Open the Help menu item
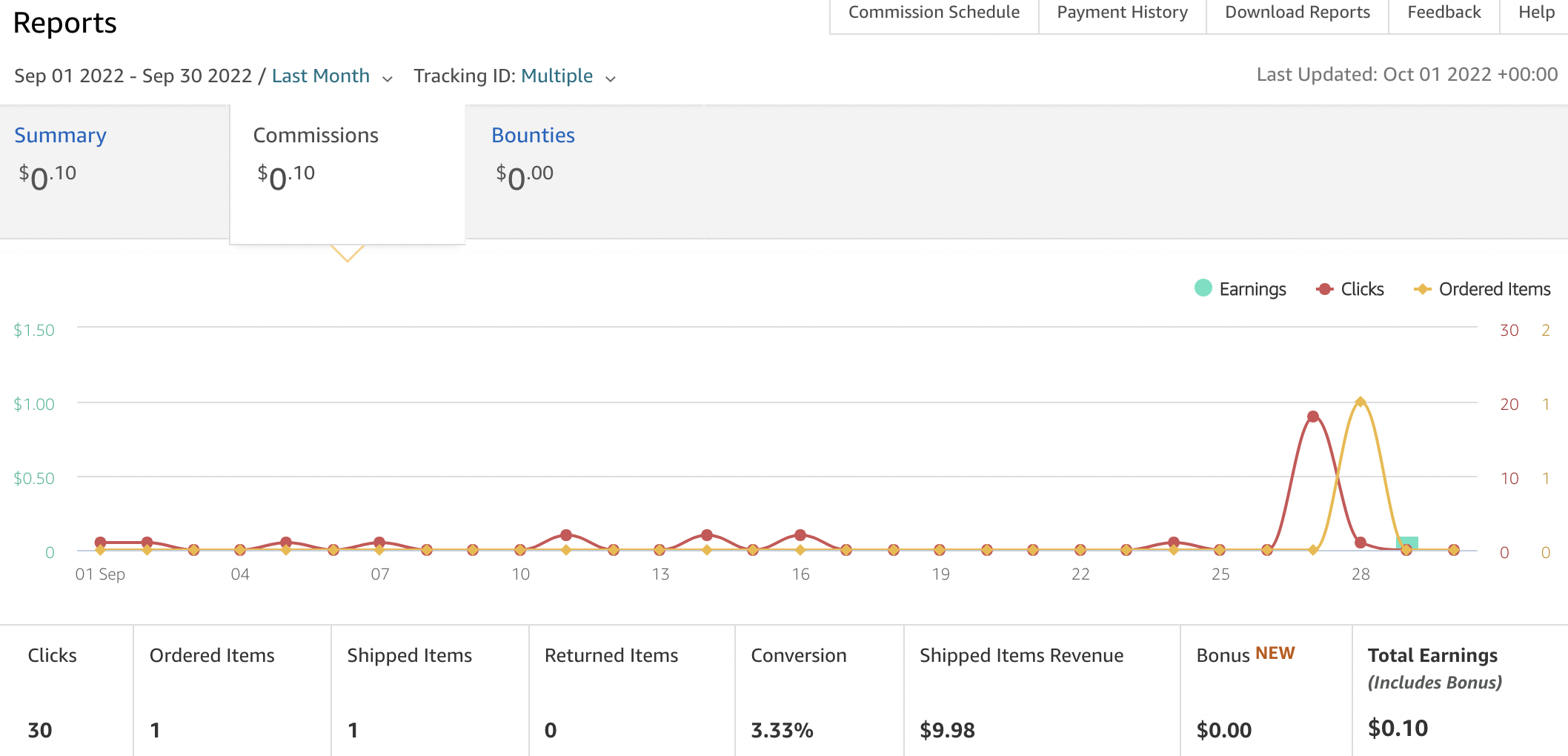Image resolution: width=1568 pixels, height=756 pixels. tap(1536, 13)
